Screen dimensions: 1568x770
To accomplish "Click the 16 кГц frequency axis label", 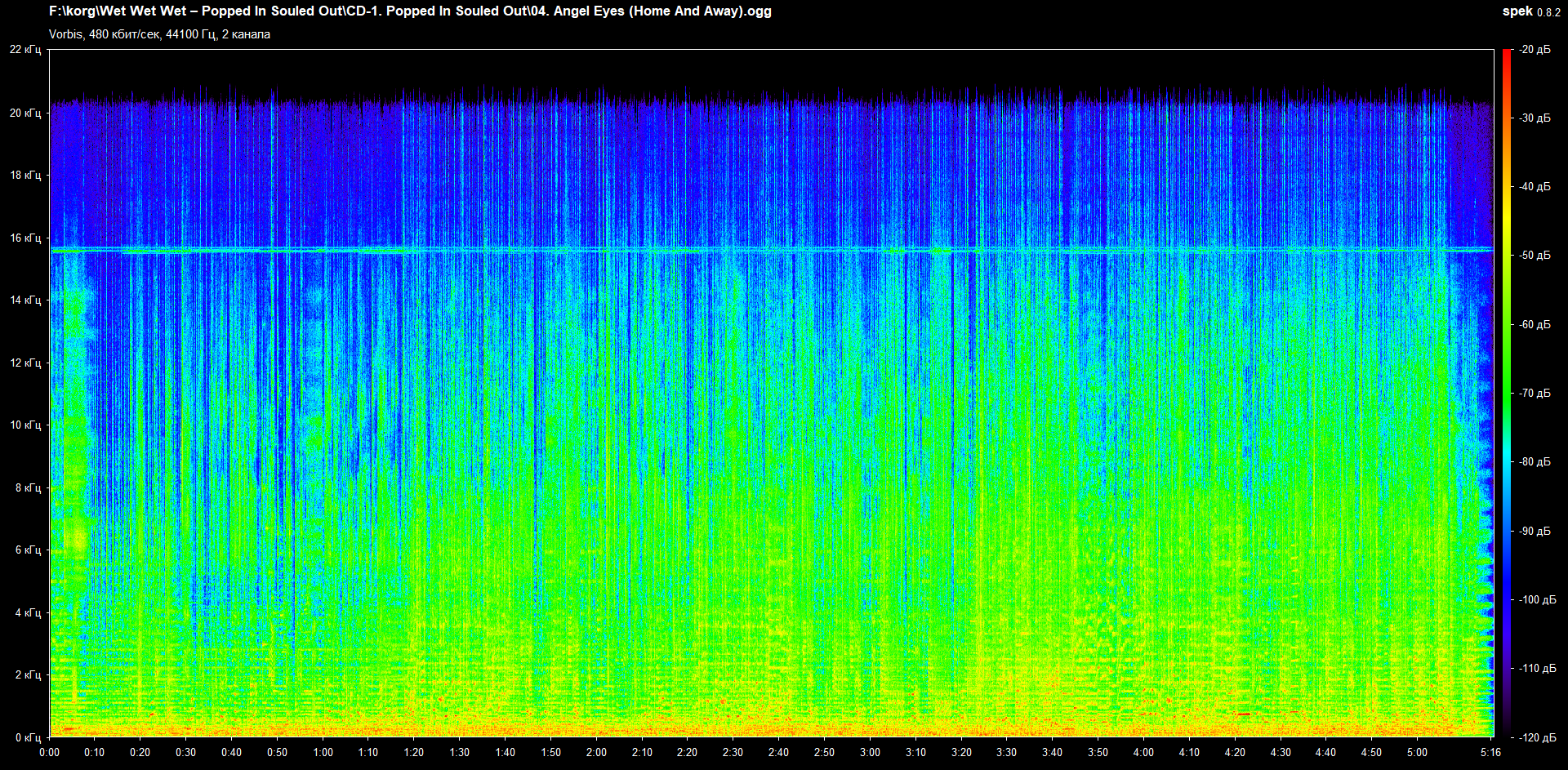I will [x=25, y=238].
